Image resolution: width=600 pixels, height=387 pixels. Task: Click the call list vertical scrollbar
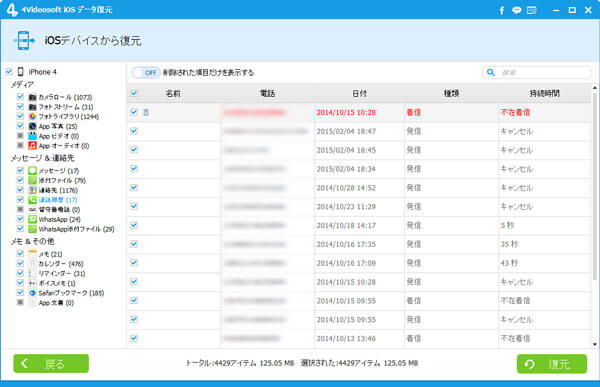pyautogui.click(x=595, y=186)
